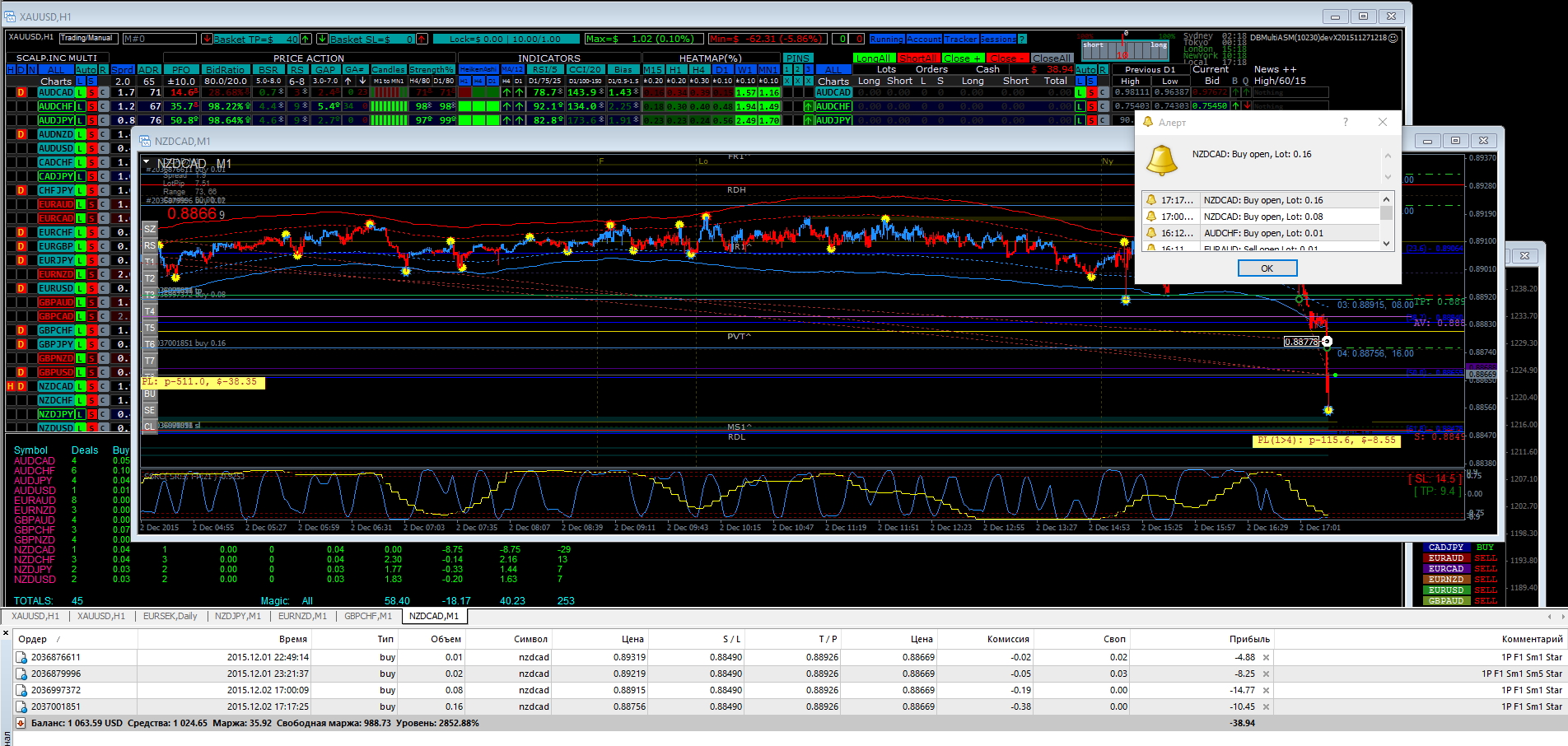Click the short/long sentiment slider bar
1568x746 pixels.
tap(1125, 49)
